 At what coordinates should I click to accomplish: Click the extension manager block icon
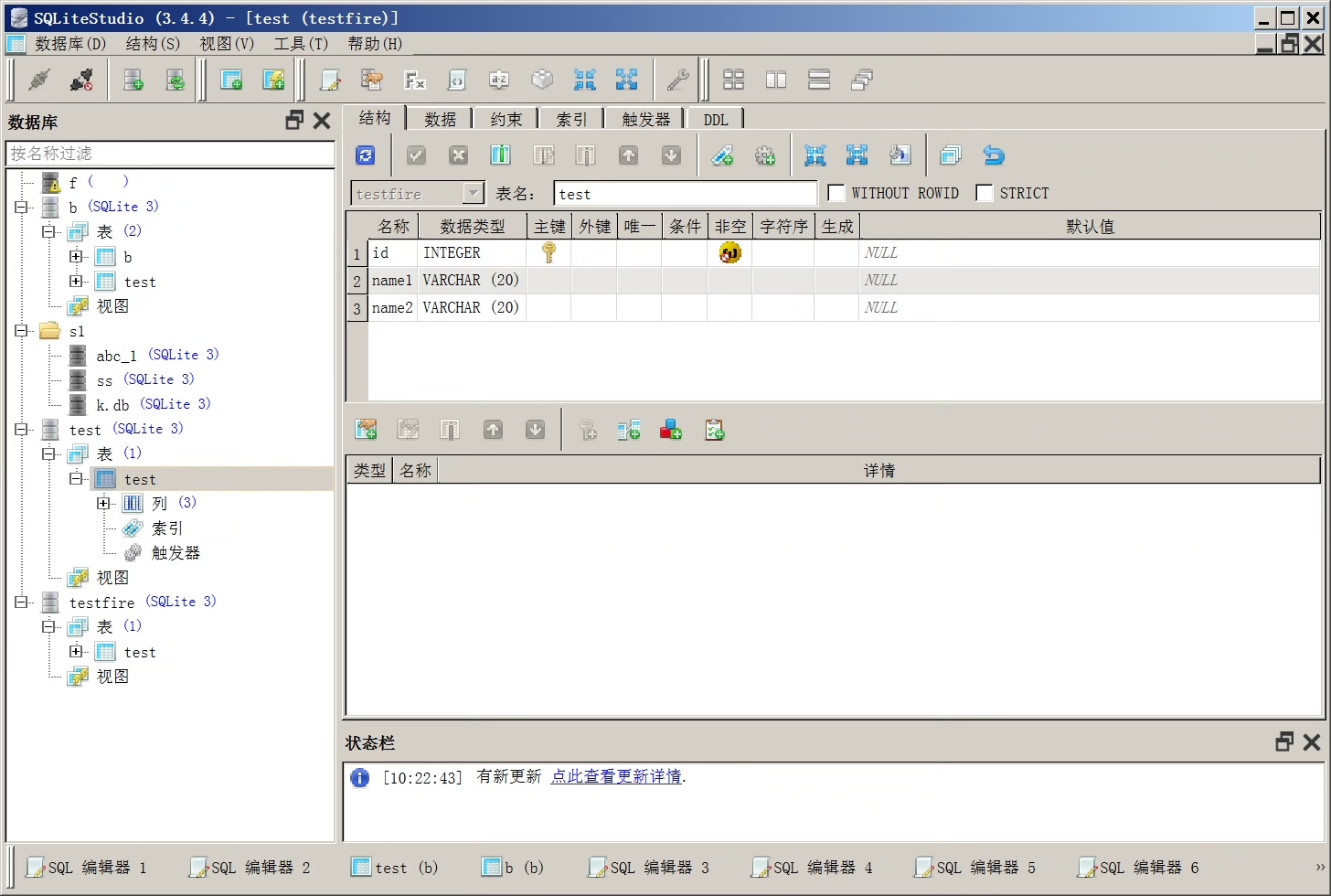click(542, 80)
